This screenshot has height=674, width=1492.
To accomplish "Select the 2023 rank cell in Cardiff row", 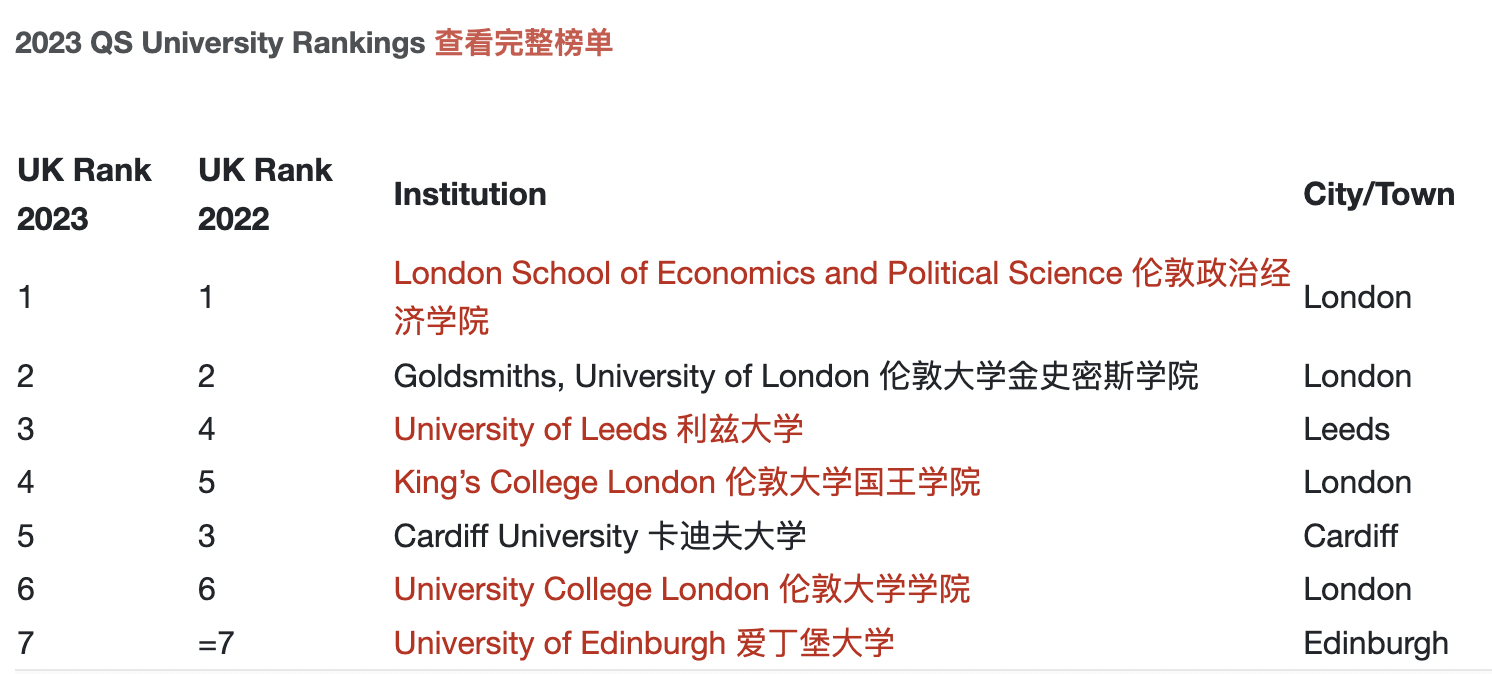I will [x=26, y=536].
